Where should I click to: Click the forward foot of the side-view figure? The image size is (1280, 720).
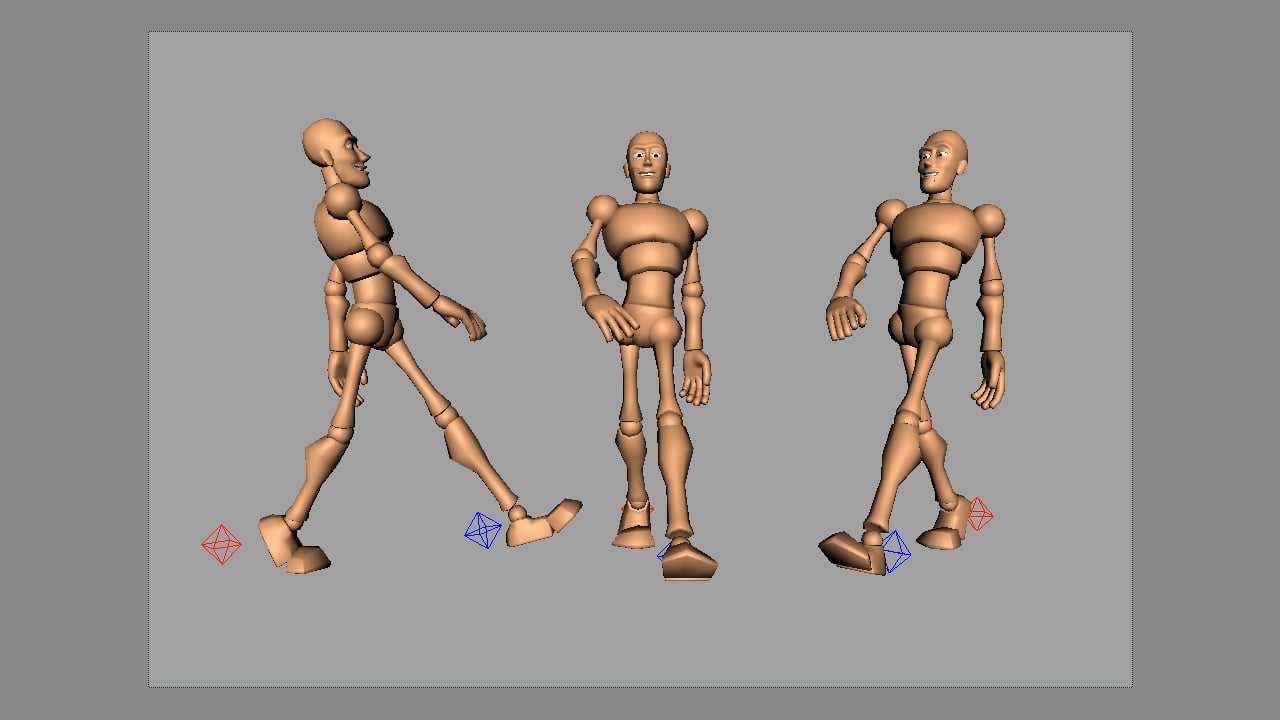543,523
